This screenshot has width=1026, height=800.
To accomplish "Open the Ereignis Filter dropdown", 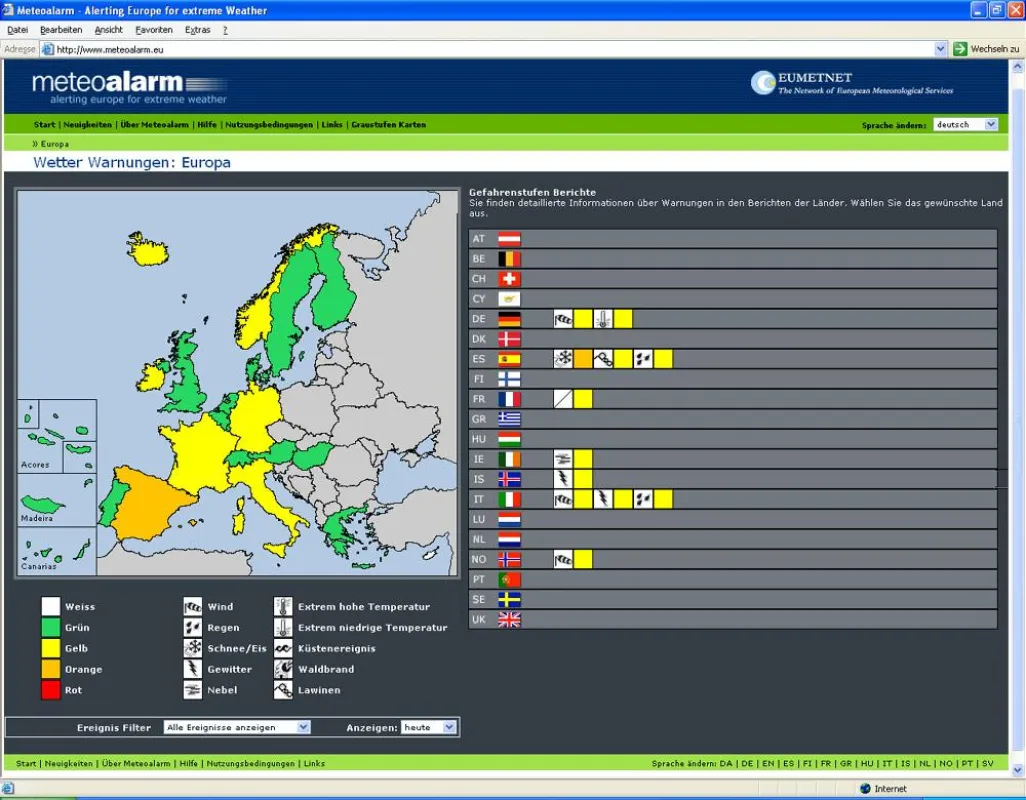I will click(x=236, y=727).
